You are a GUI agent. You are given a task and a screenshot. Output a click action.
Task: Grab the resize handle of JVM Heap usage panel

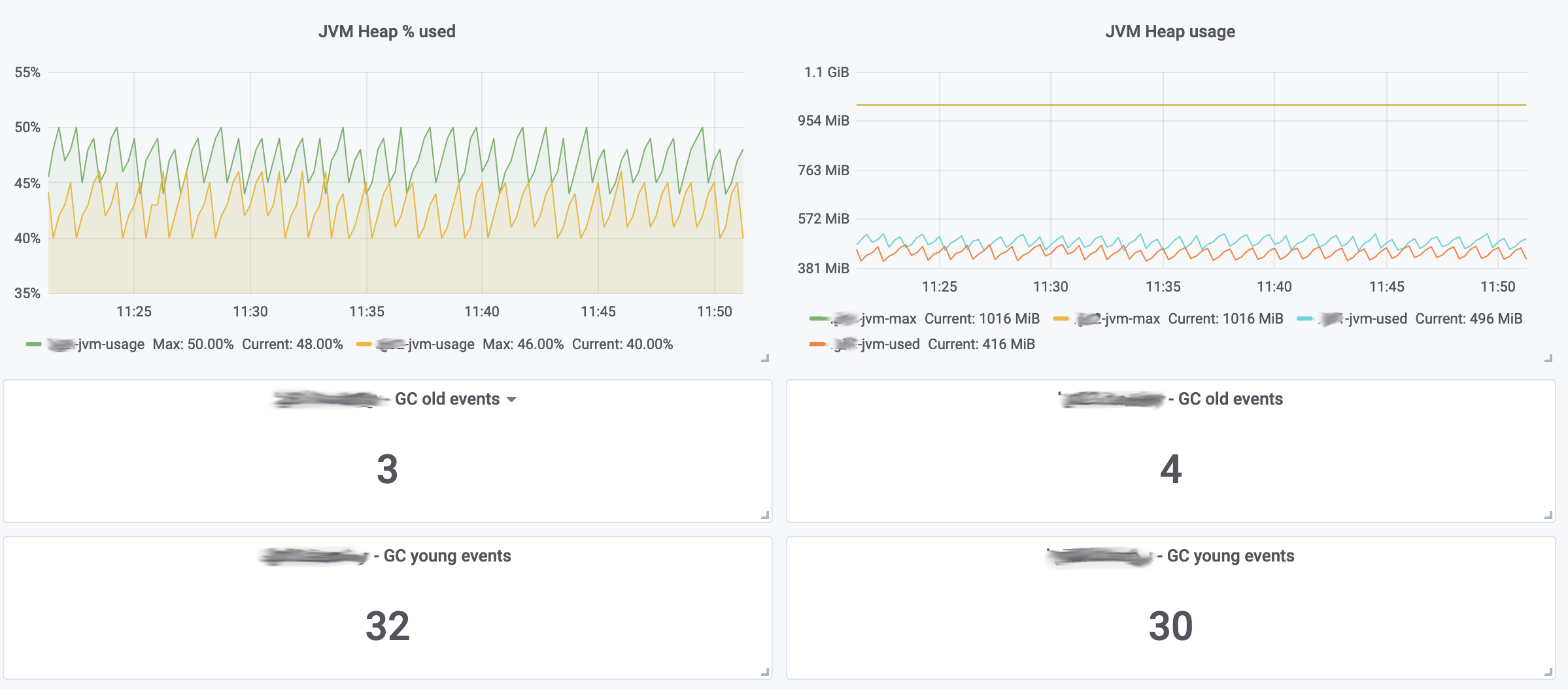(x=1548, y=358)
